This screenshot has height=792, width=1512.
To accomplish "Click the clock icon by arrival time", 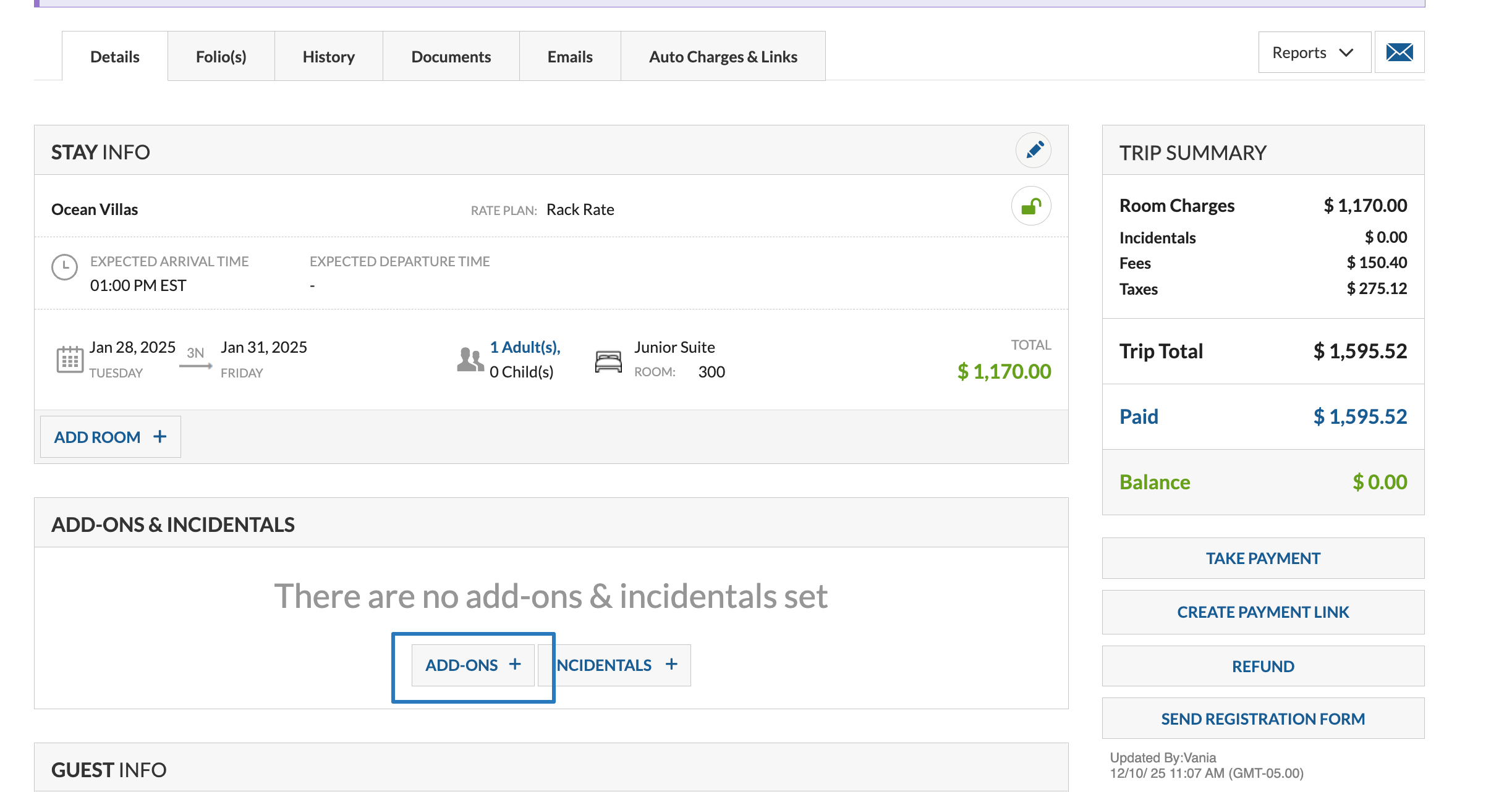I will pos(64,268).
